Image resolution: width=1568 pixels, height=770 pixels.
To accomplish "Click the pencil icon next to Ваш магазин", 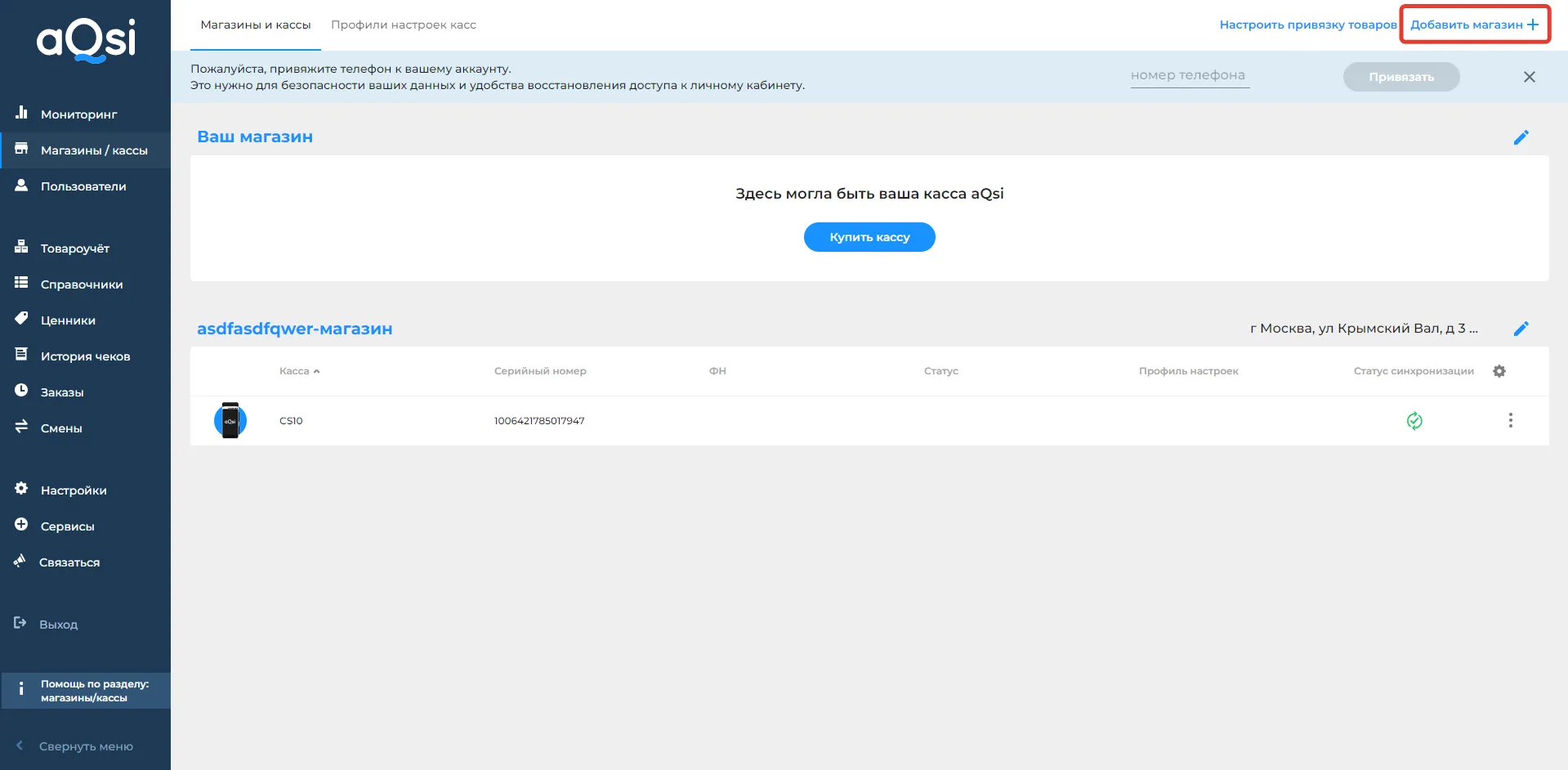I will point(1521,137).
